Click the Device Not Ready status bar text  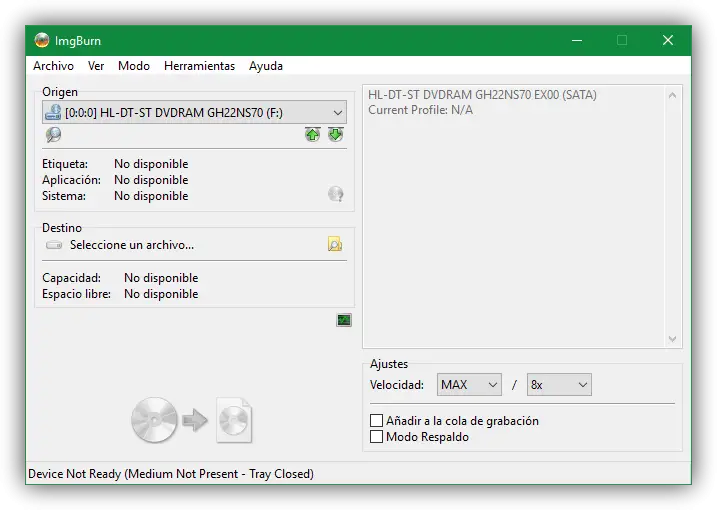(171, 474)
